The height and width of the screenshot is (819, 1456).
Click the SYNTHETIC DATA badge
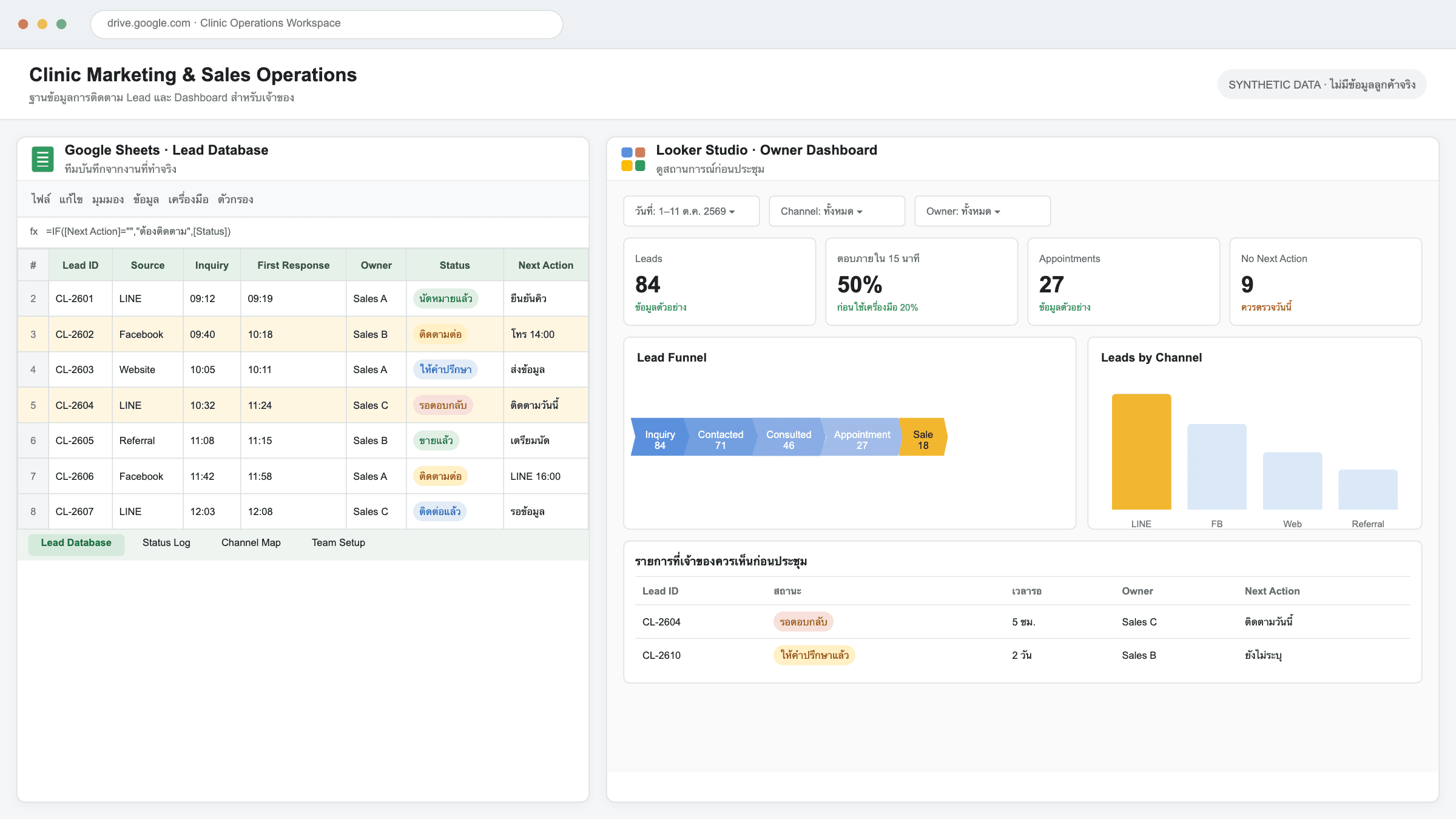pyautogui.click(x=1322, y=84)
